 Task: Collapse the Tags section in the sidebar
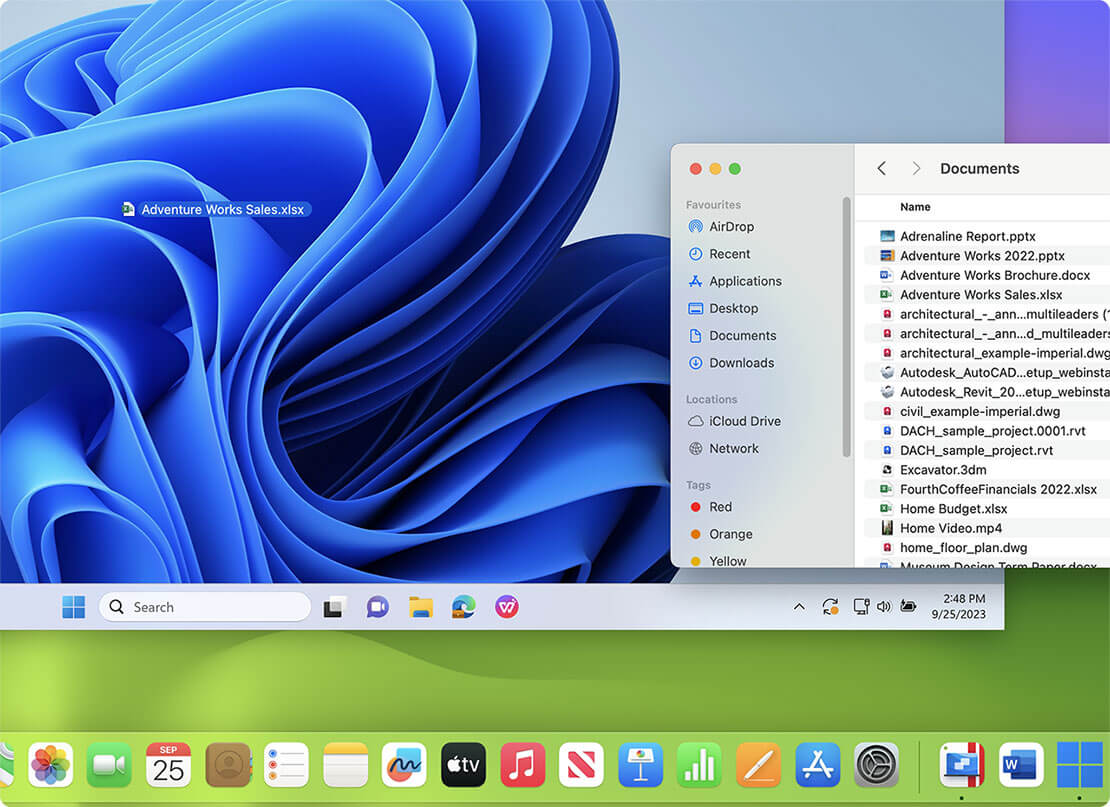(x=698, y=484)
